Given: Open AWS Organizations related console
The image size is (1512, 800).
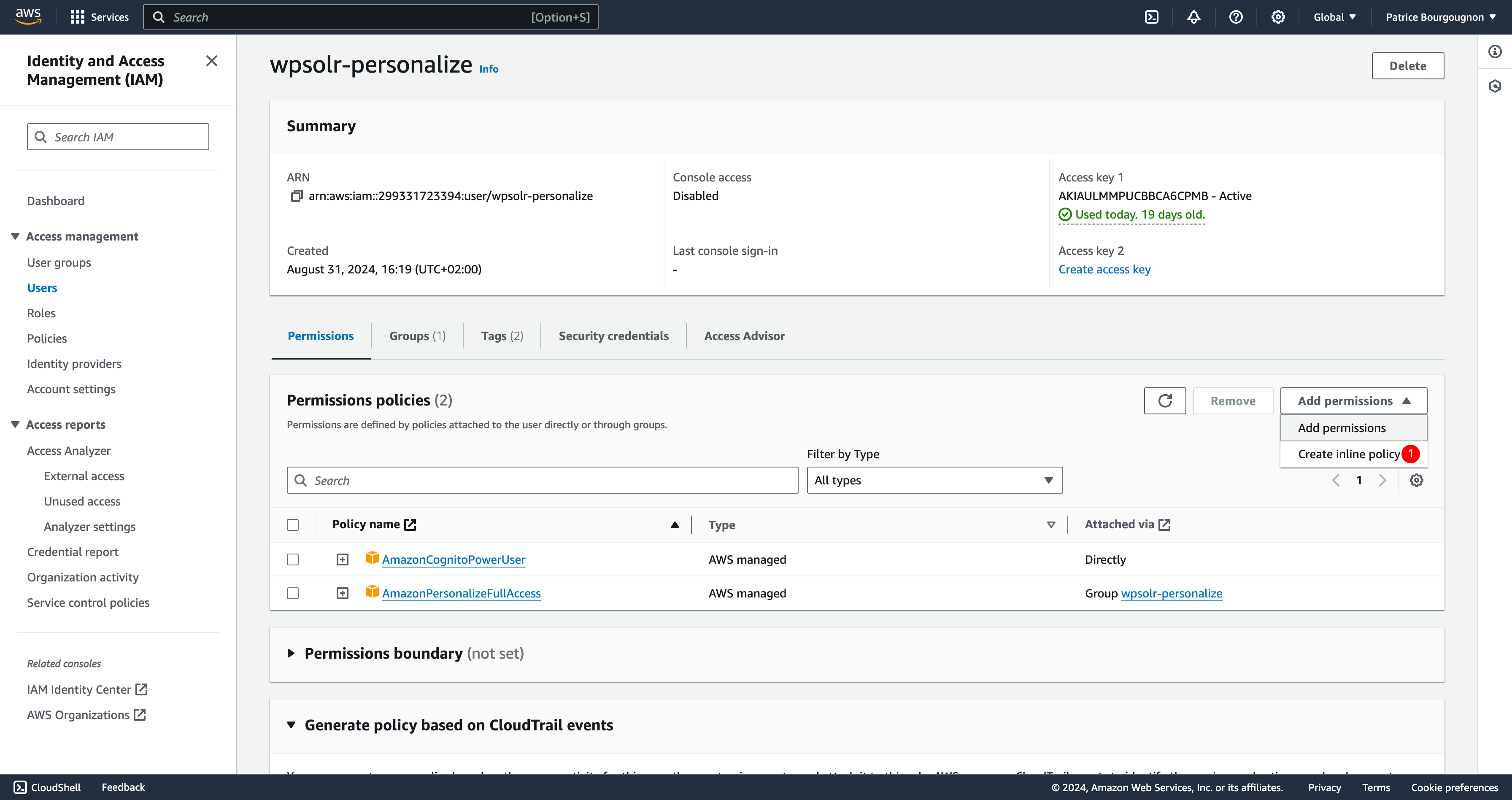Looking at the screenshot, I should tap(86, 714).
